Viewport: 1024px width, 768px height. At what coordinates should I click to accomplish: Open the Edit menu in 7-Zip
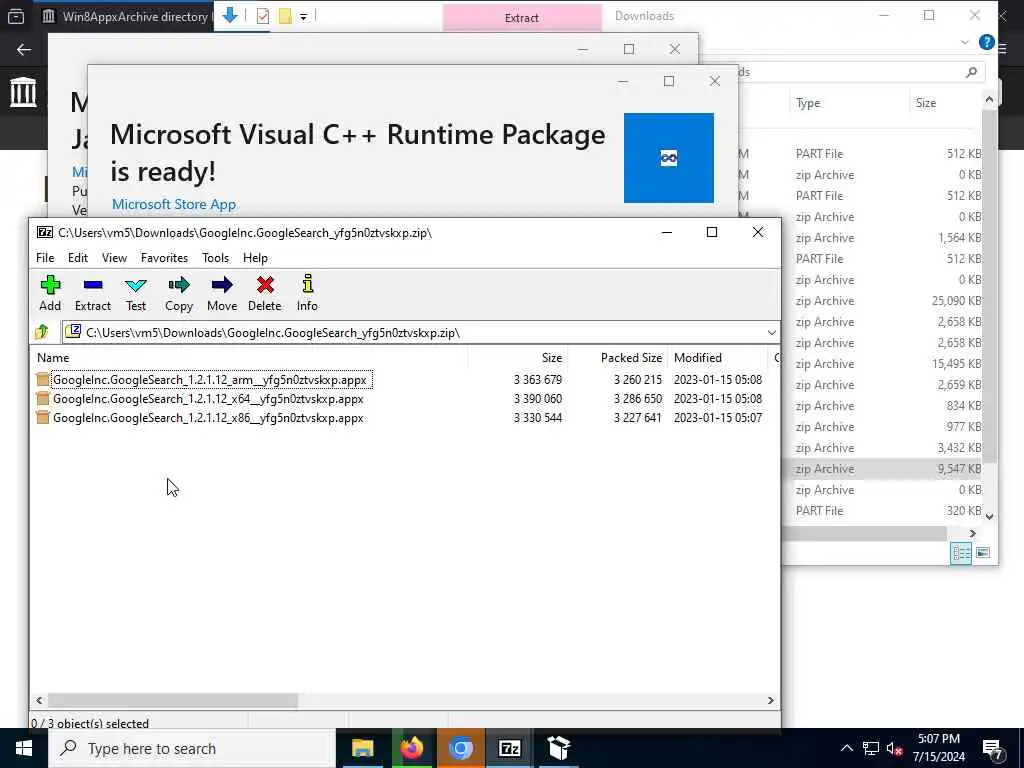coord(78,258)
